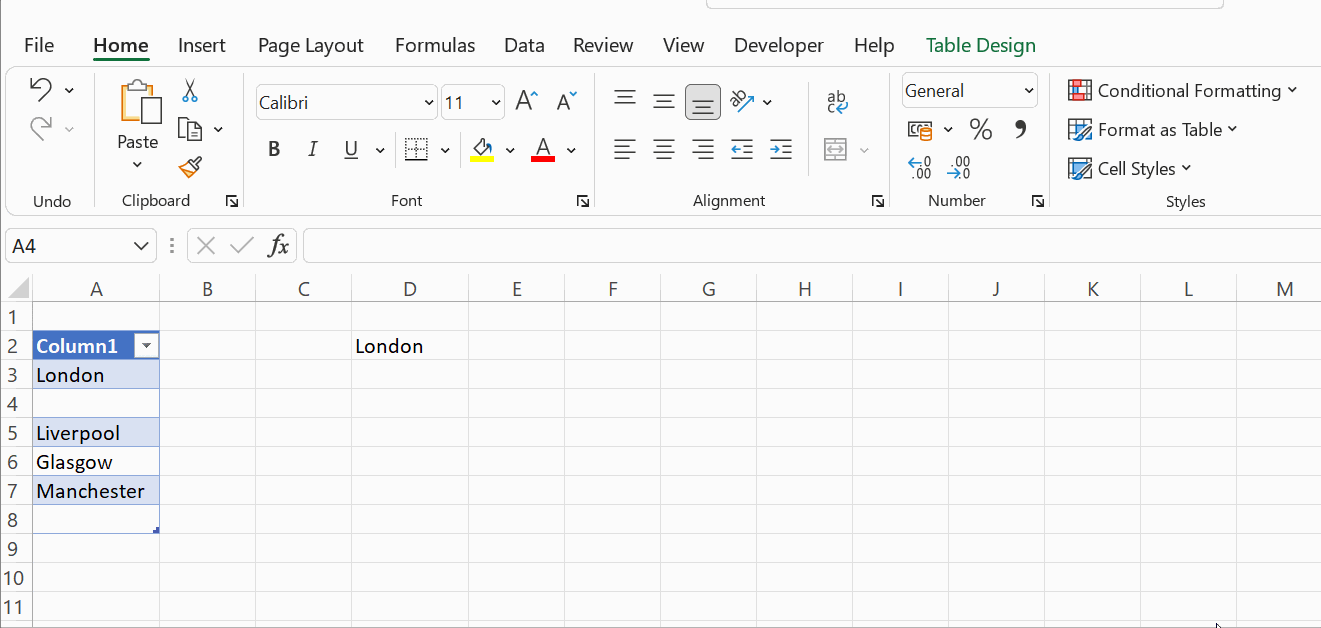
Task: Apply underline to the selection
Action: [x=350, y=148]
